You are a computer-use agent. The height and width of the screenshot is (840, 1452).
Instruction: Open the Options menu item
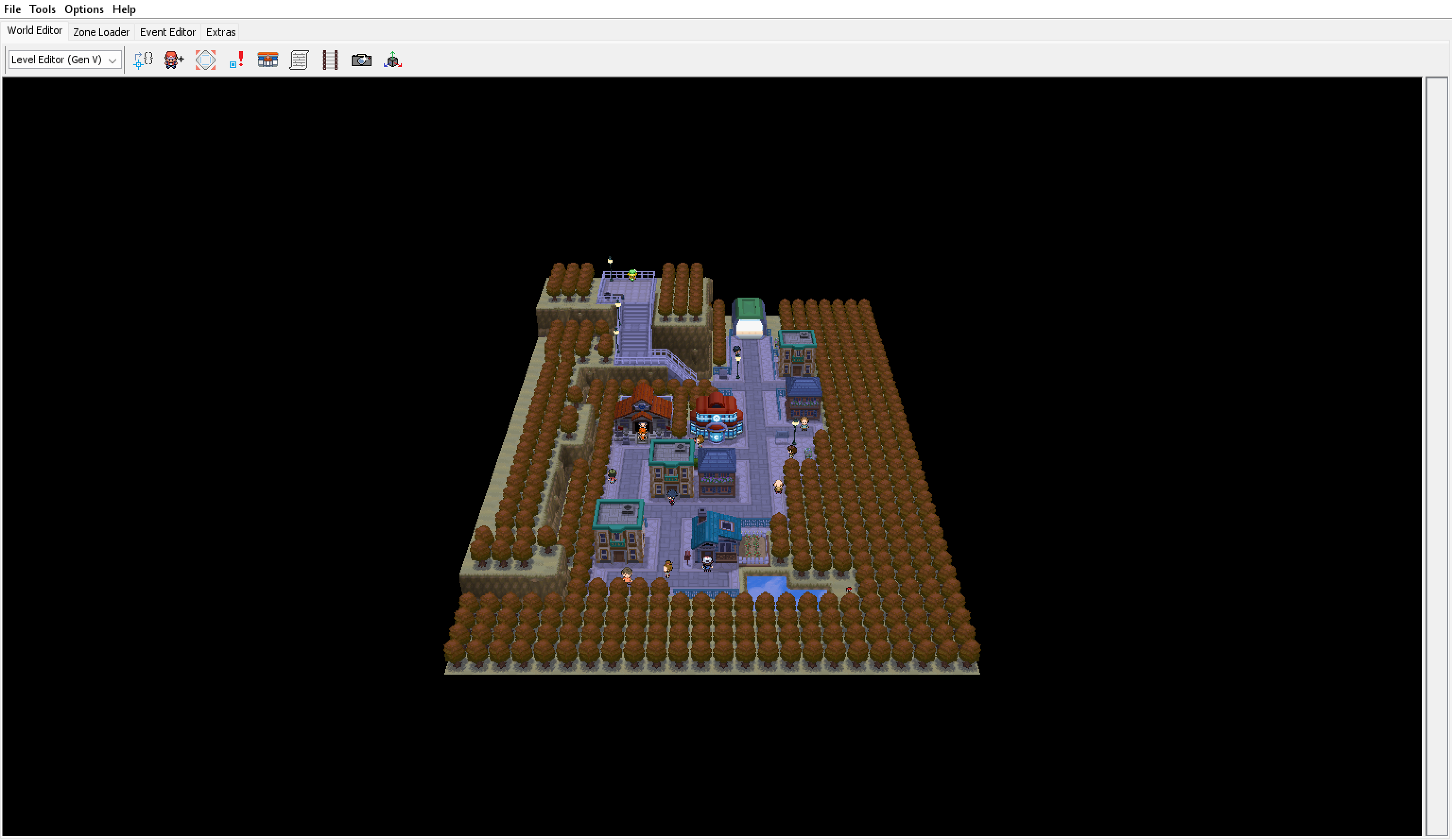click(x=83, y=9)
